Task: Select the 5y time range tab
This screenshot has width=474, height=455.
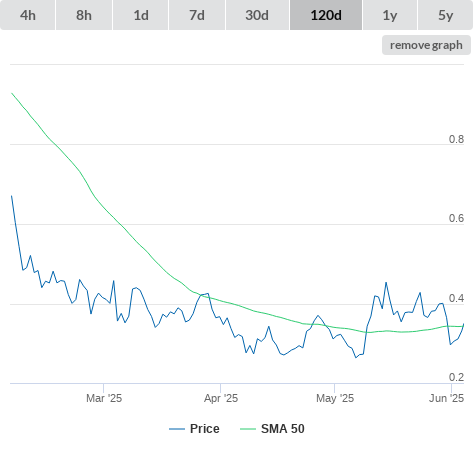Action: [446, 15]
